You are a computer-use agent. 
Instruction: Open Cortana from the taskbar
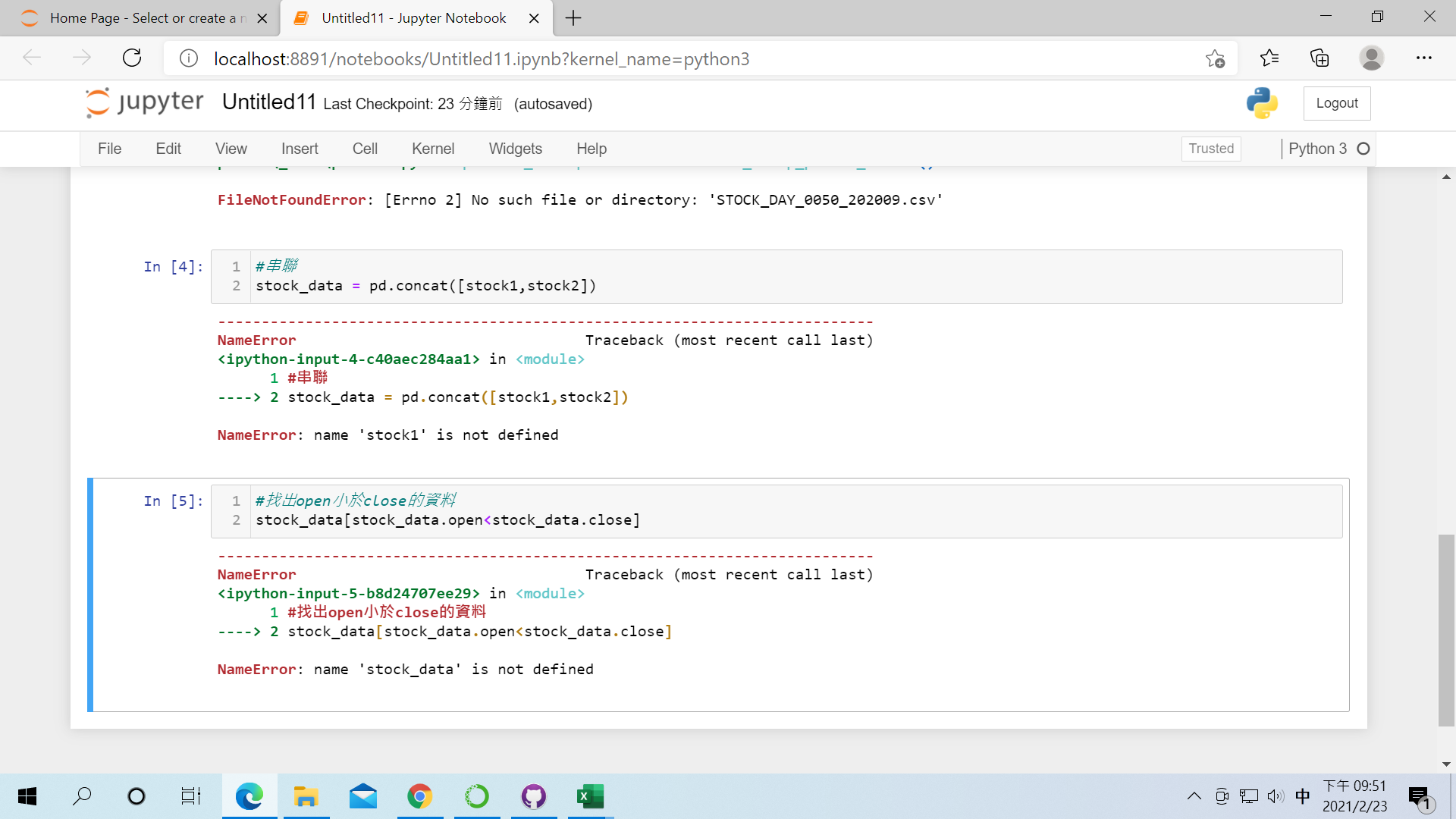click(x=136, y=796)
